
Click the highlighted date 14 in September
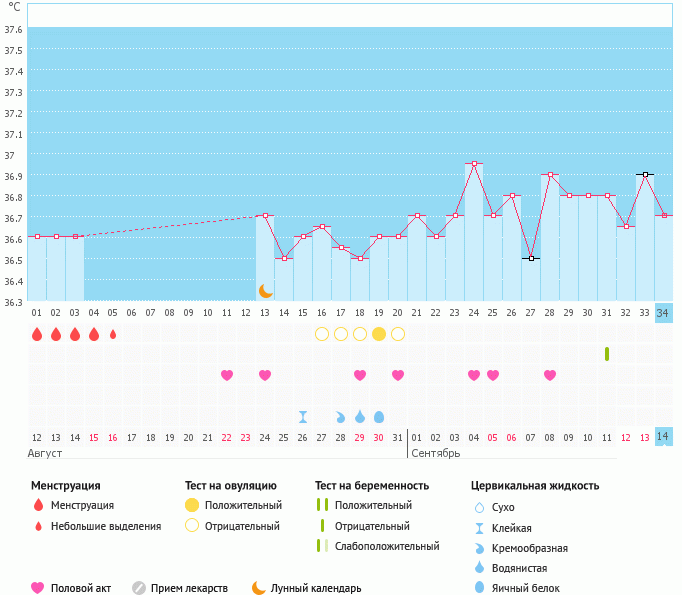pos(663,437)
